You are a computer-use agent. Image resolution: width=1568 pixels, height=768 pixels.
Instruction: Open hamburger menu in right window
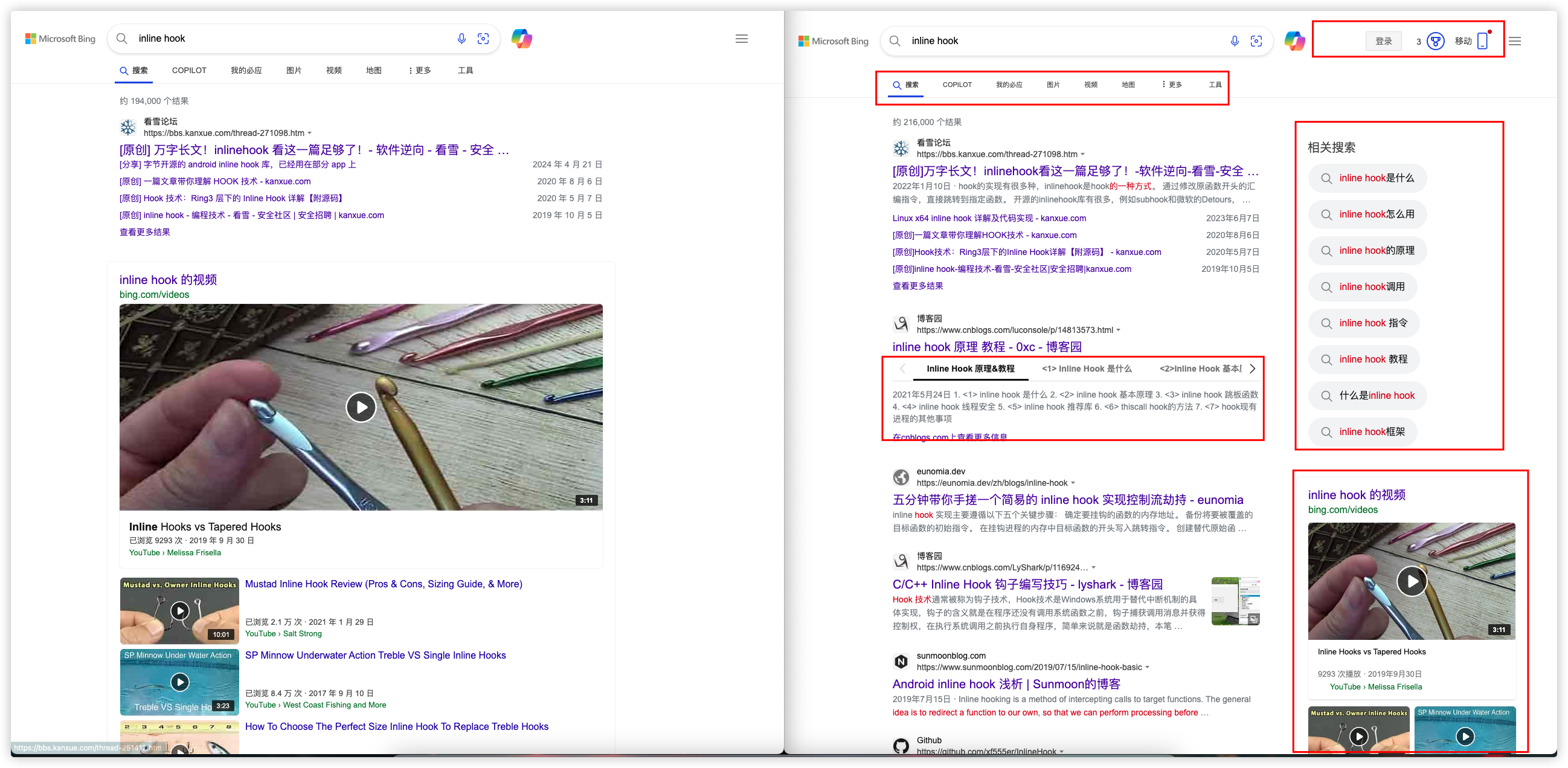click(x=1514, y=41)
